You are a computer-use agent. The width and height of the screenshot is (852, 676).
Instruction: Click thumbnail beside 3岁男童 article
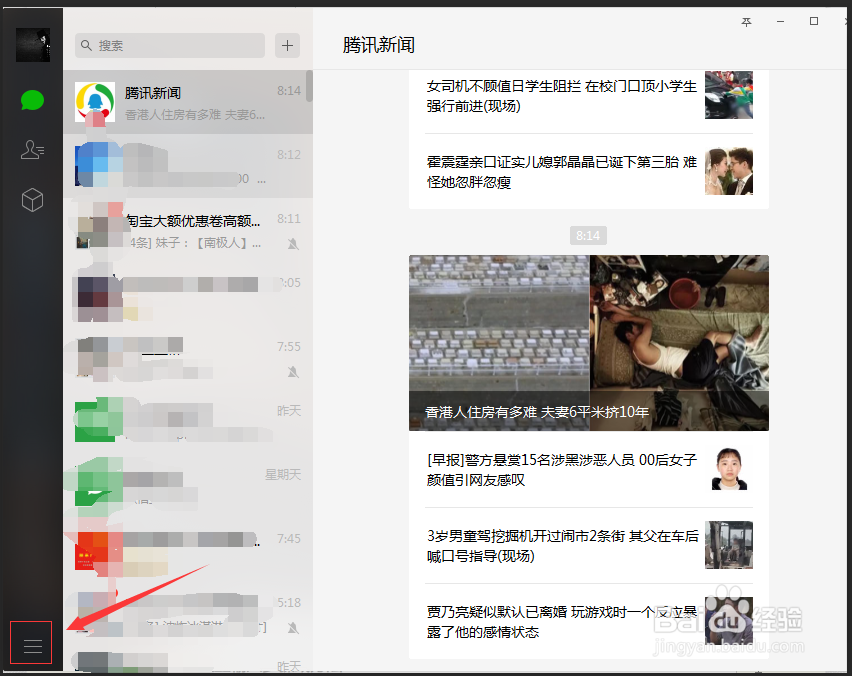point(729,545)
